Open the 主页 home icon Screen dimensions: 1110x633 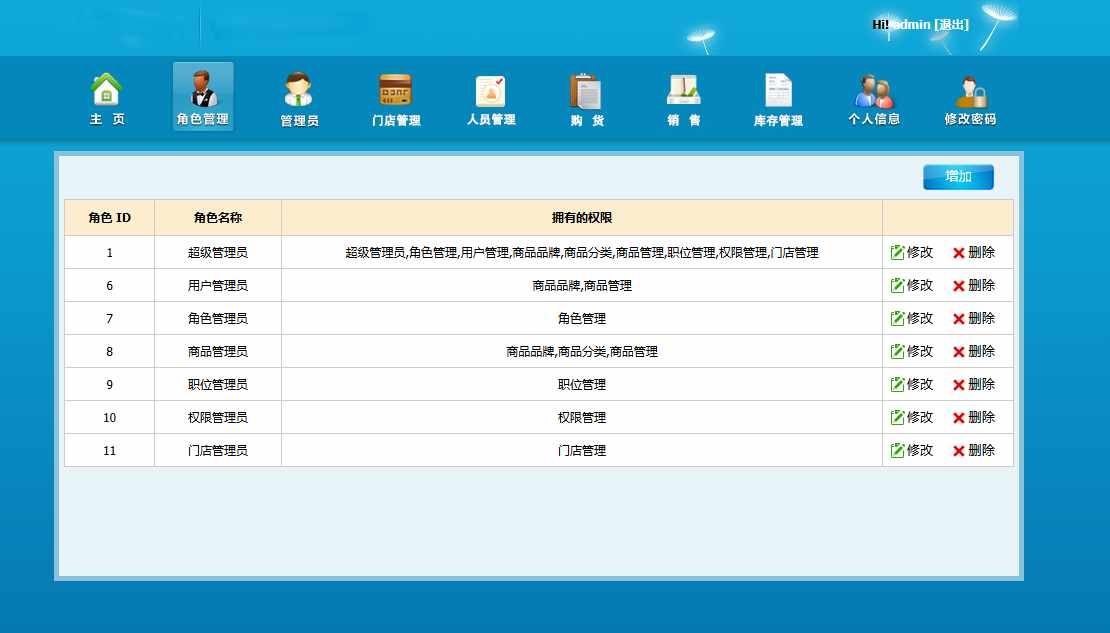click(x=107, y=97)
